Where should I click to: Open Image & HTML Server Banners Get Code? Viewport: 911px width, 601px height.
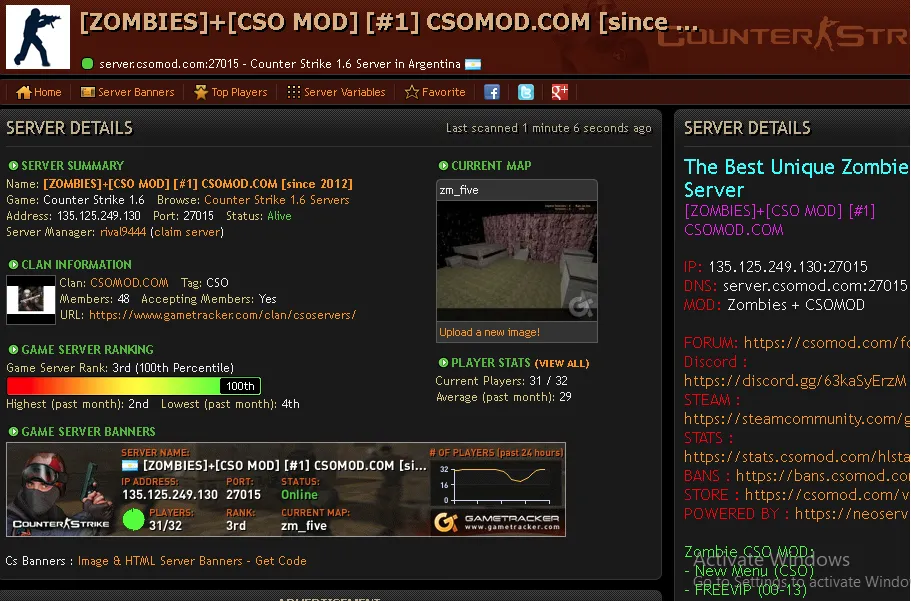pyautogui.click(x=192, y=561)
